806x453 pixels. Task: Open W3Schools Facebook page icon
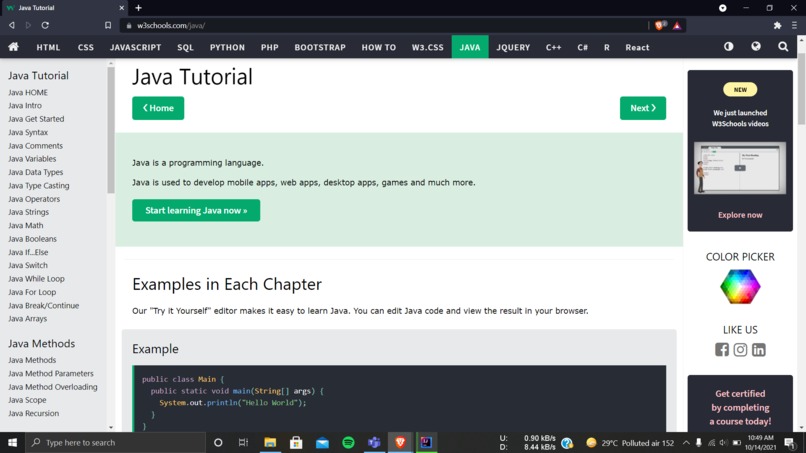(722, 350)
